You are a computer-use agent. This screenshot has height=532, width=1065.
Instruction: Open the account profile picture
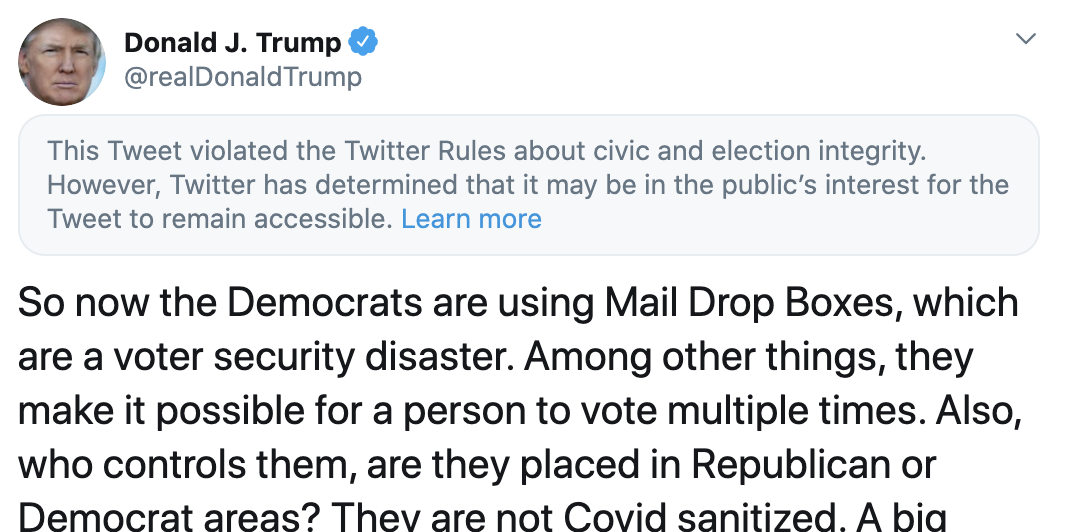pos(62,62)
